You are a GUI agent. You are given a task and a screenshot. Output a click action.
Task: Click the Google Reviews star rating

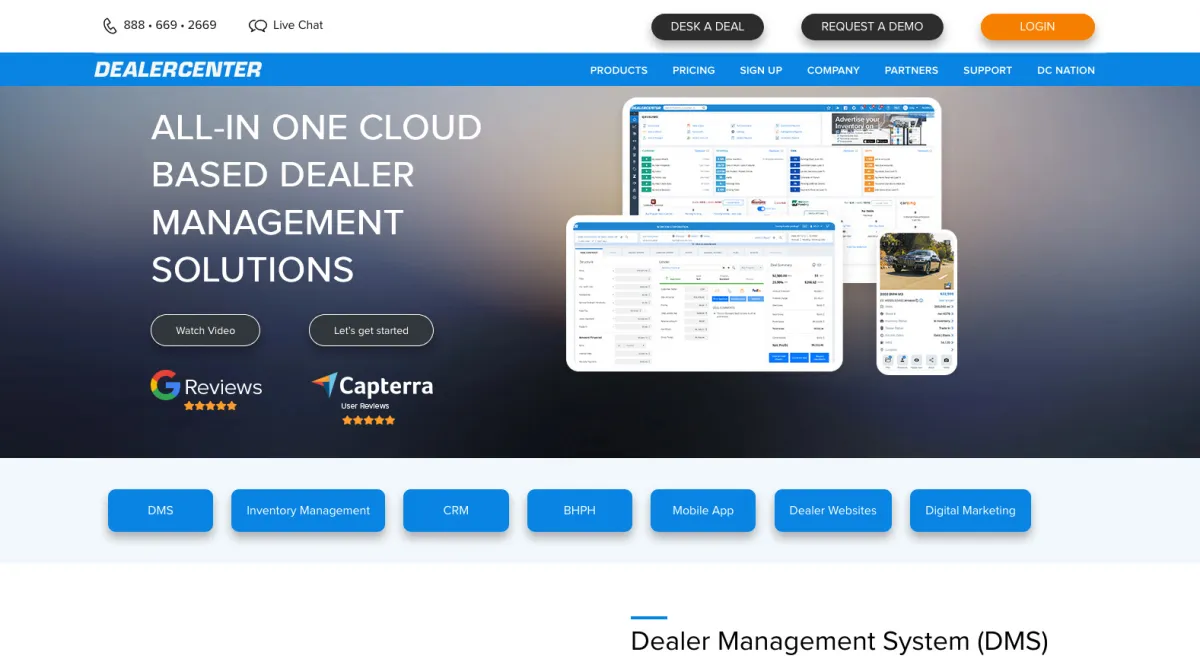[x=211, y=406]
